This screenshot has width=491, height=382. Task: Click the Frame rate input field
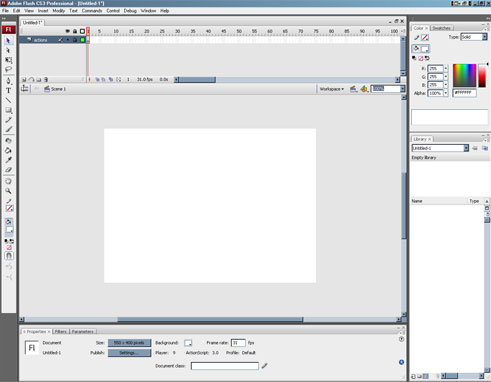click(238, 343)
